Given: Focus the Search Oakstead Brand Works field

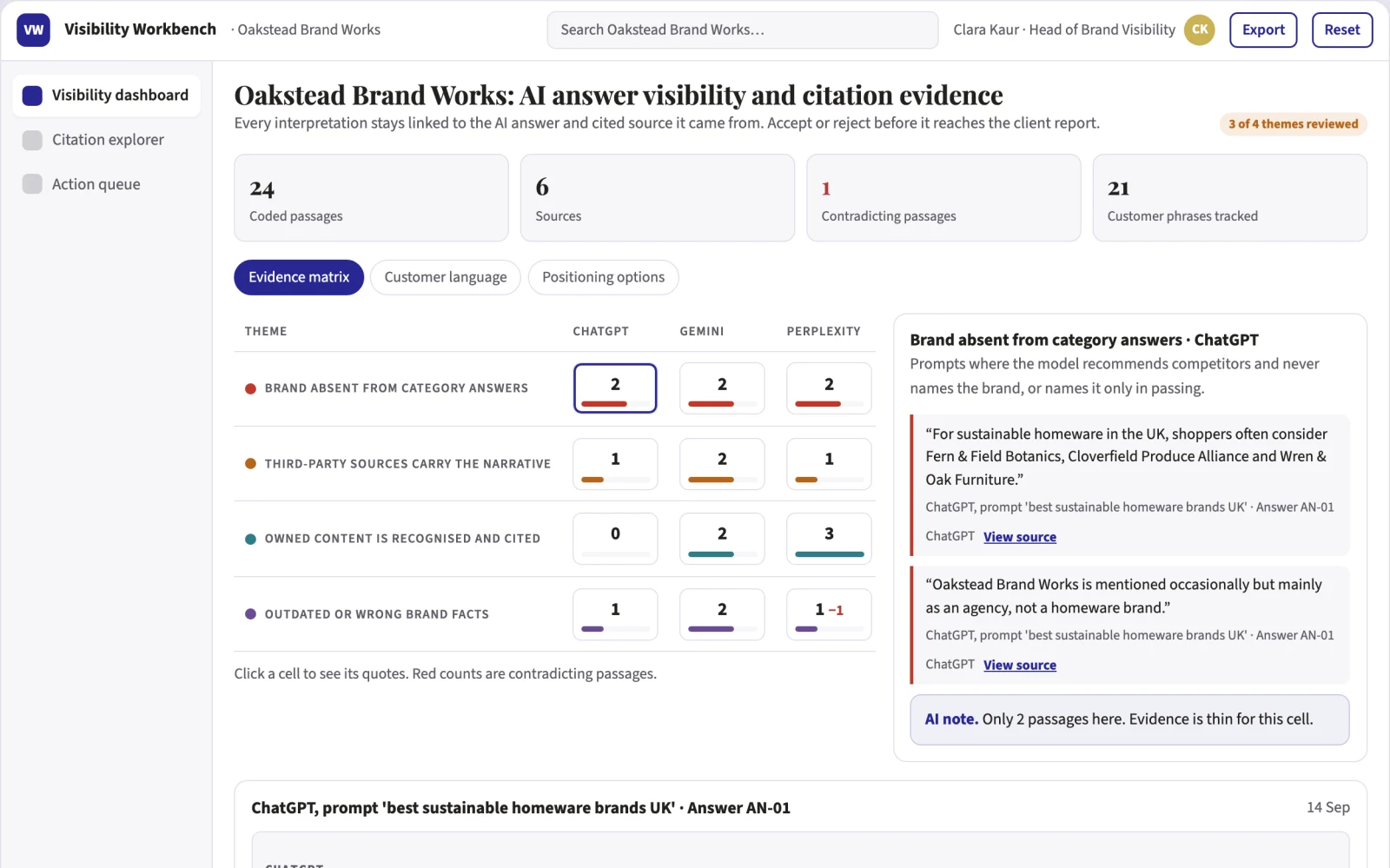Looking at the screenshot, I should (x=743, y=30).
